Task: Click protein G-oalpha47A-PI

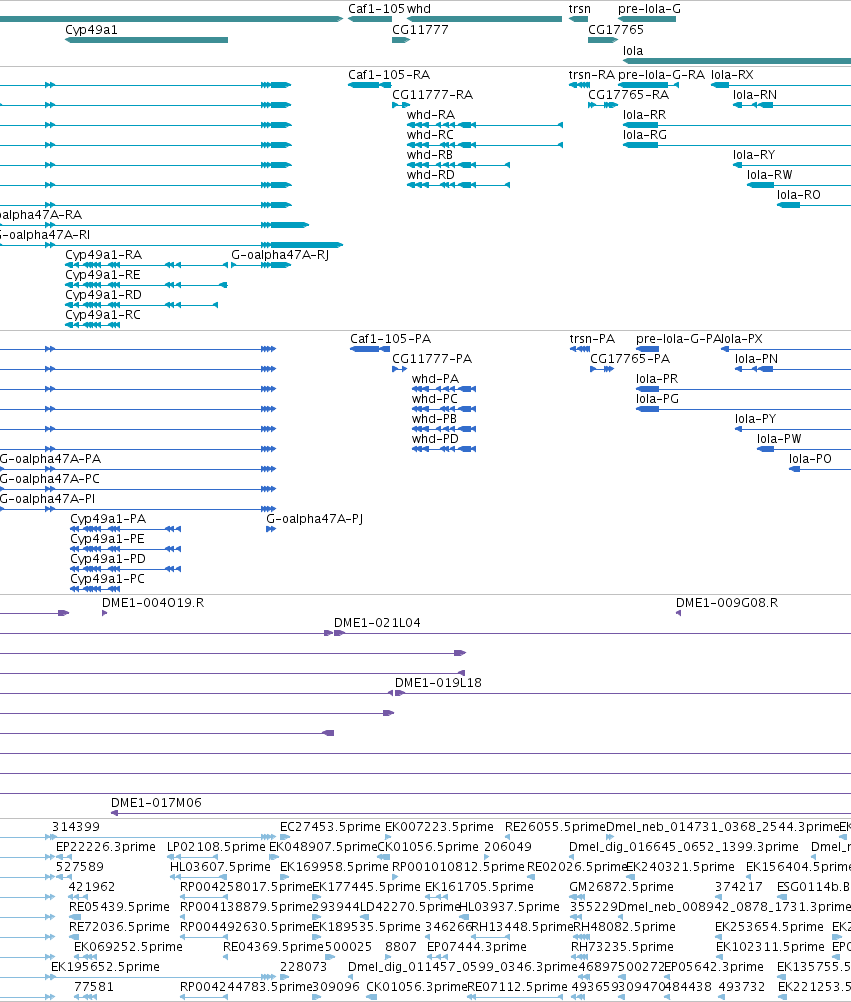Action: 138,509
